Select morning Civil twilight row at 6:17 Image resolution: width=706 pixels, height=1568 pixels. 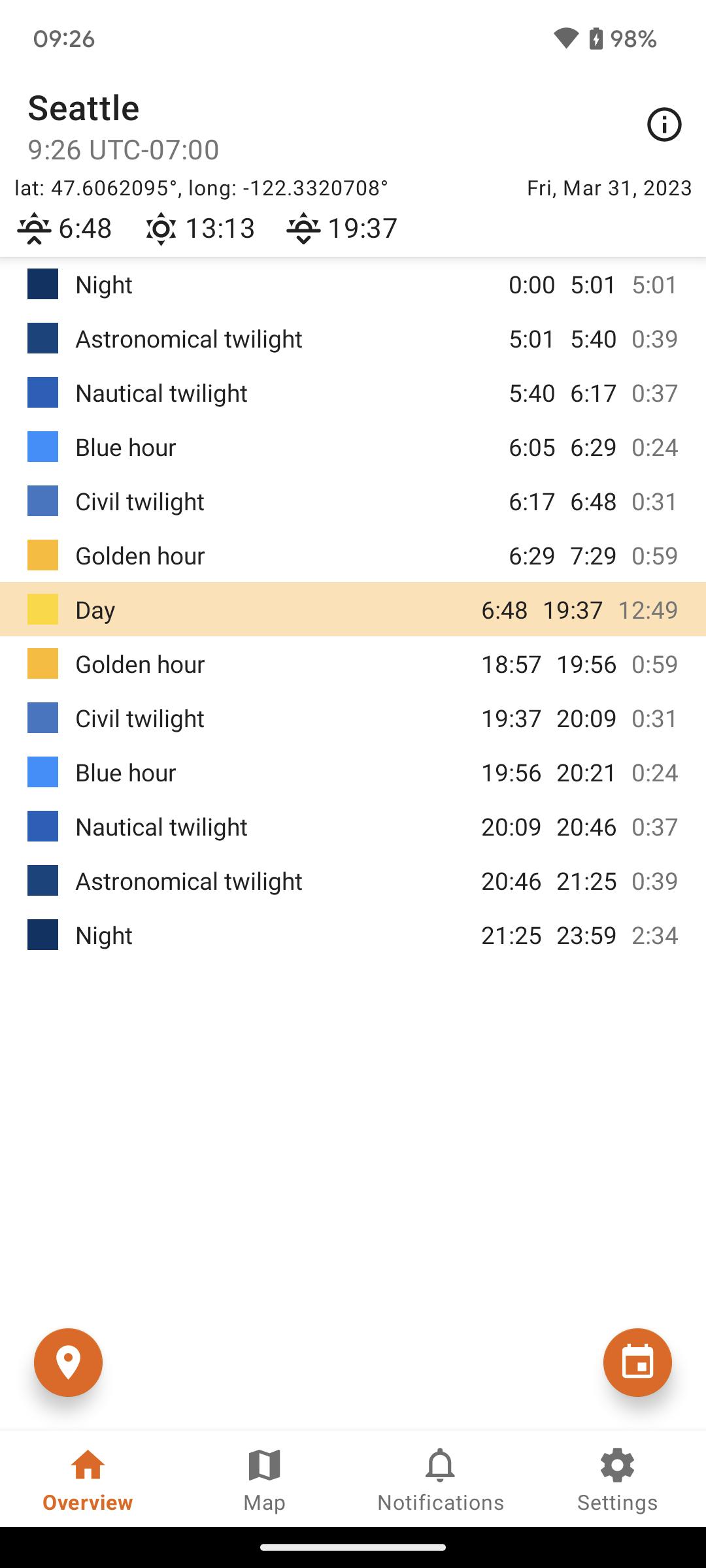tap(353, 502)
